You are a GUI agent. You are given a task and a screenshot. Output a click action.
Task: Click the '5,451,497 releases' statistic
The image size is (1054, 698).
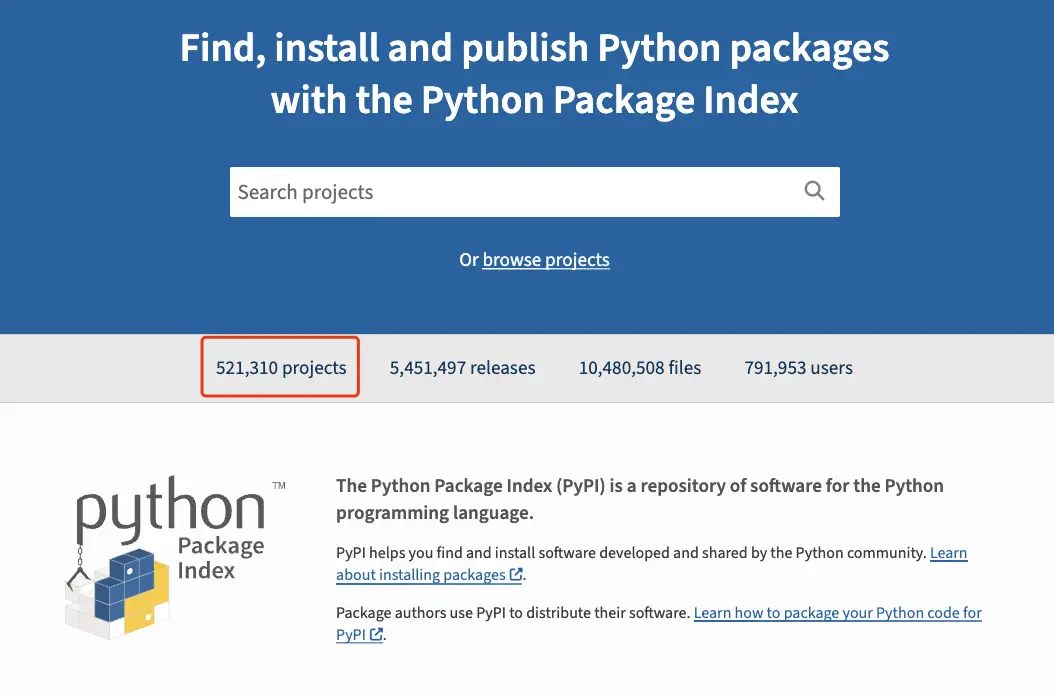(462, 368)
